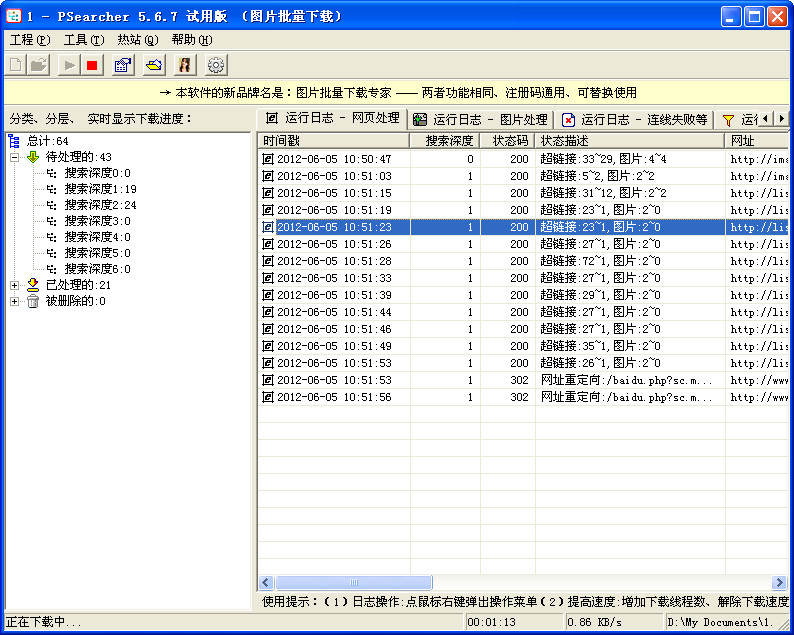Viewport: 794px width, 635px height.
Task: Click page icon of row 10:51:56
Action: 267,397
